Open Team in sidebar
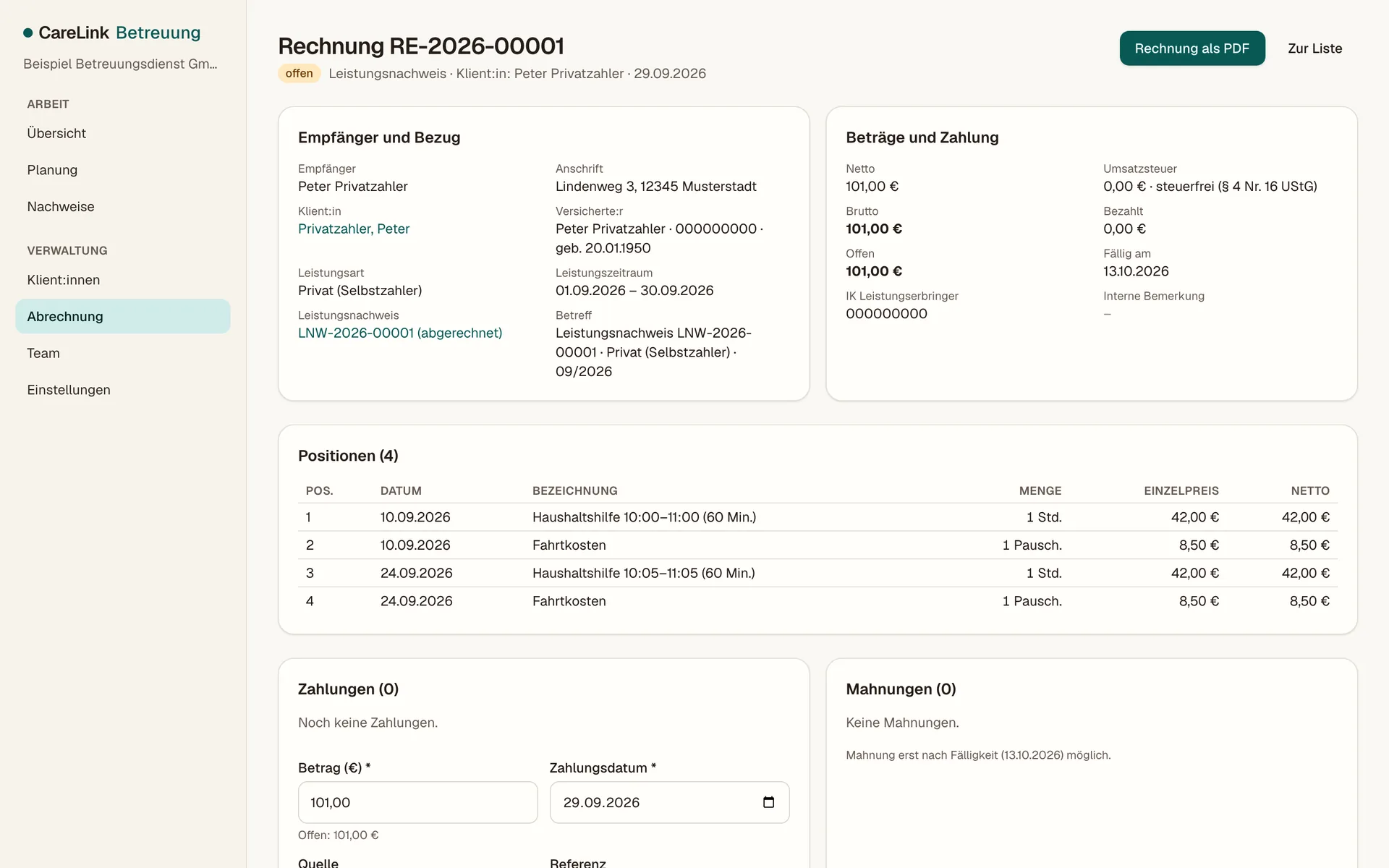 click(x=122, y=353)
